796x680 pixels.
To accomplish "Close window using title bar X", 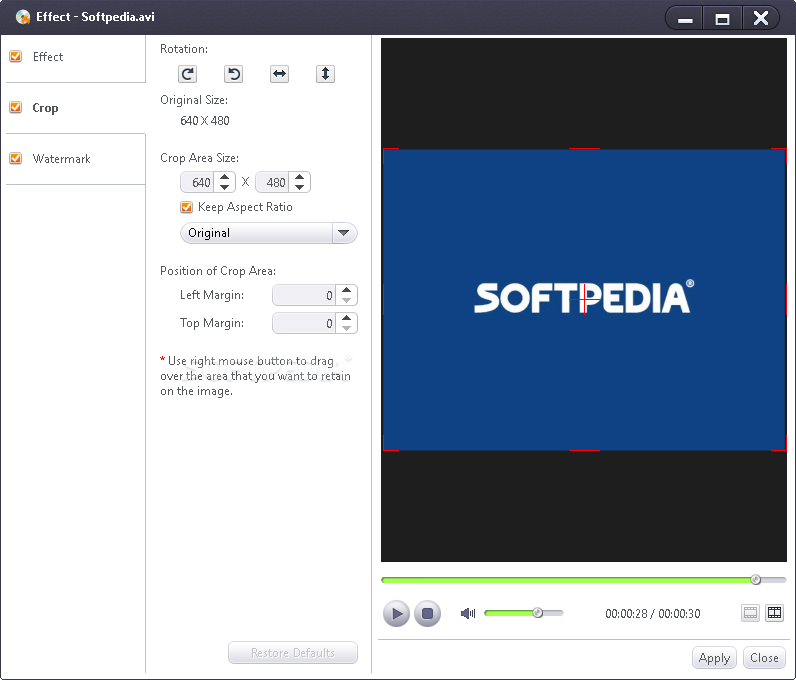I will point(760,18).
